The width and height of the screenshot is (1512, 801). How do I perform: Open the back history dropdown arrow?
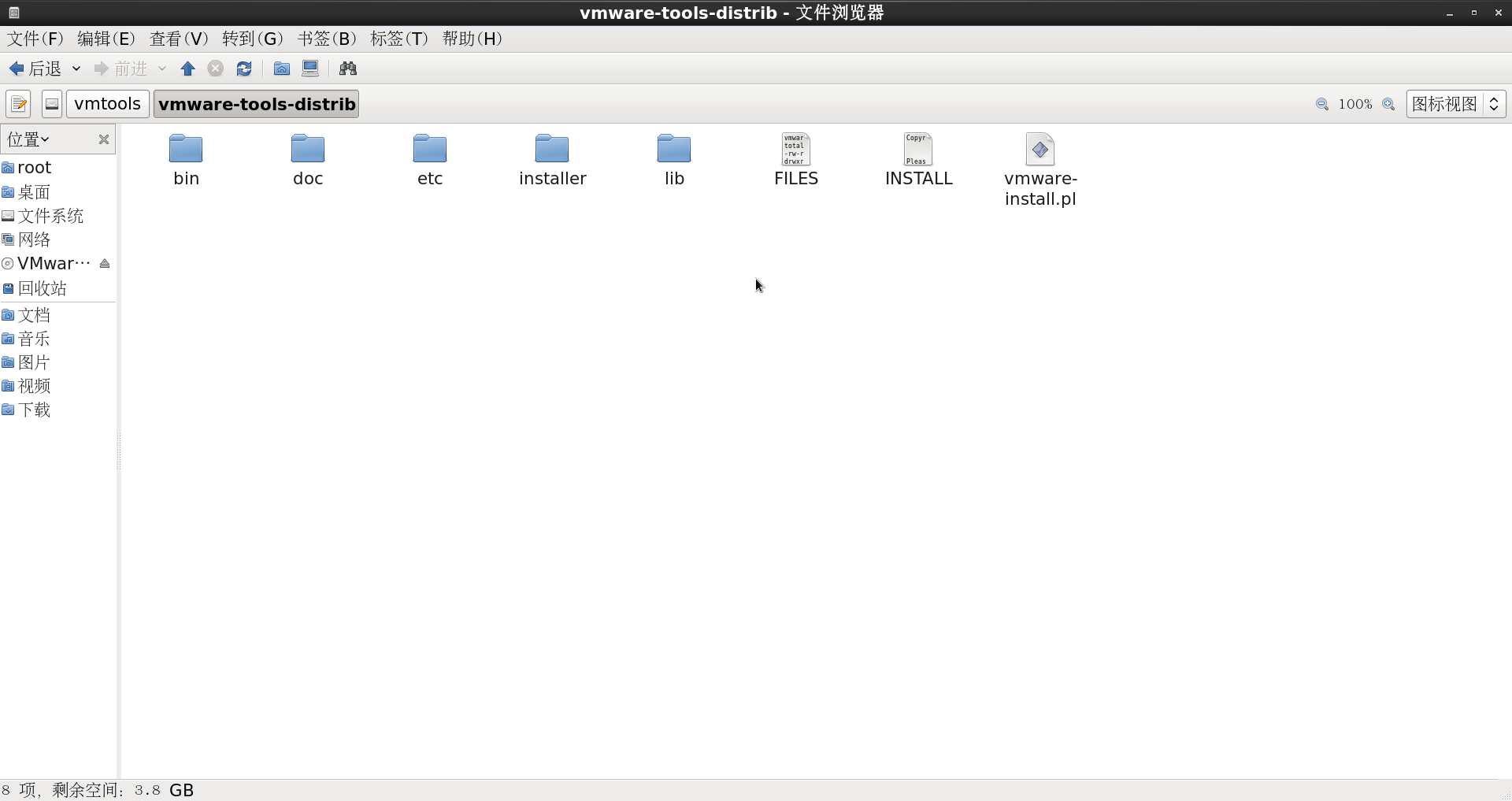(x=76, y=69)
